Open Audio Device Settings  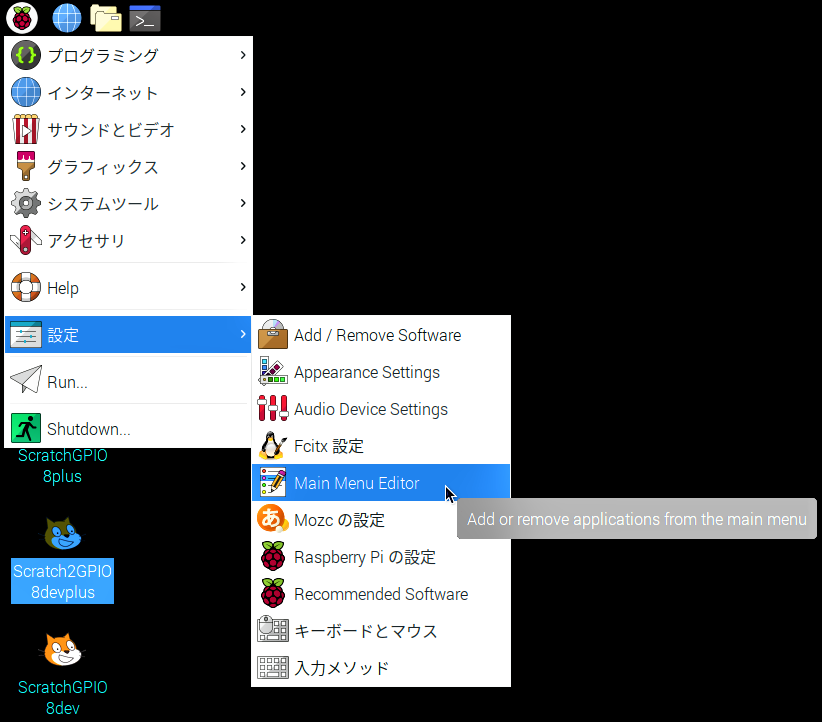[x=381, y=408]
